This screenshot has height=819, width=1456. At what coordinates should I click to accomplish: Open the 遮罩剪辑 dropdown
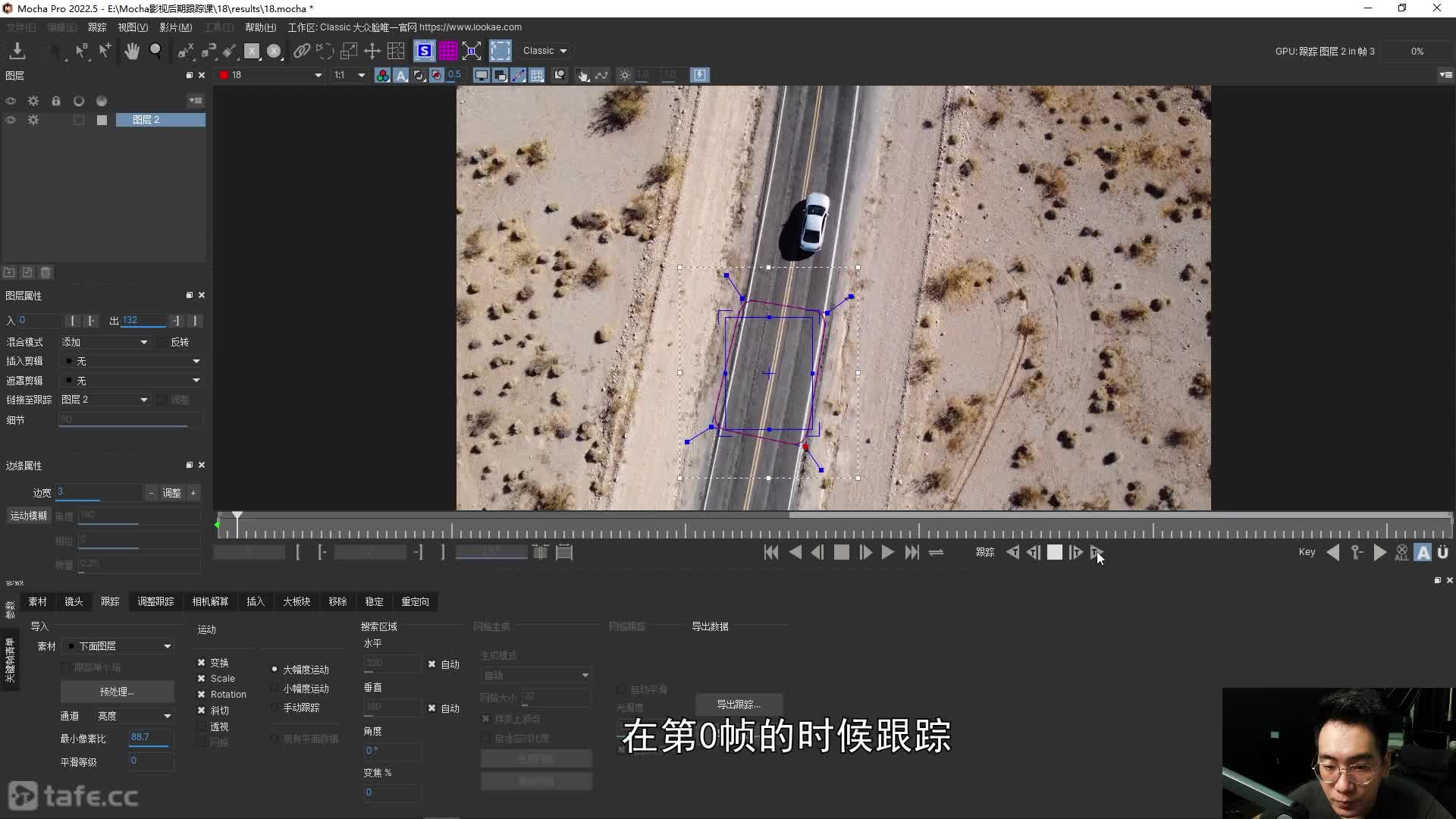pos(131,381)
